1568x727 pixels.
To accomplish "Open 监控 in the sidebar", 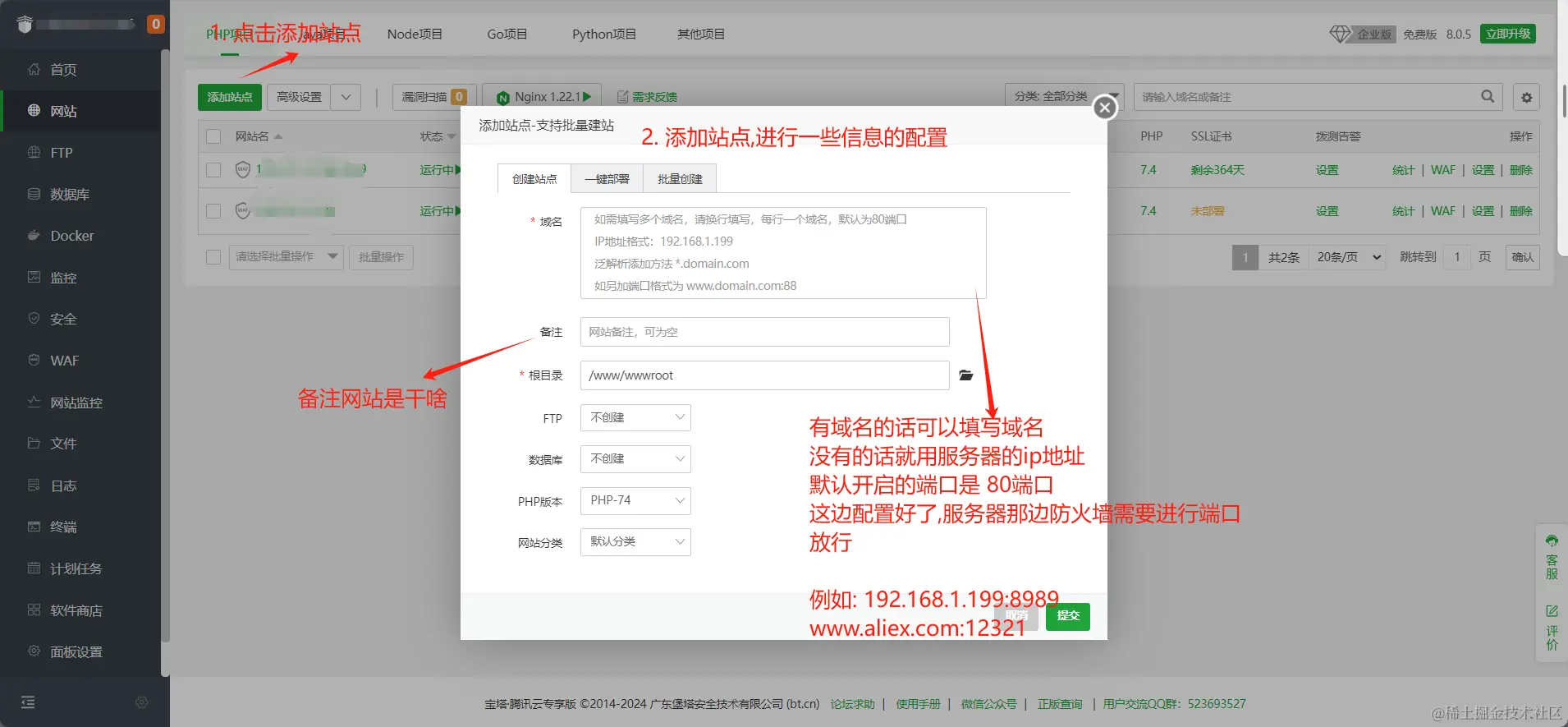I will (63, 278).
